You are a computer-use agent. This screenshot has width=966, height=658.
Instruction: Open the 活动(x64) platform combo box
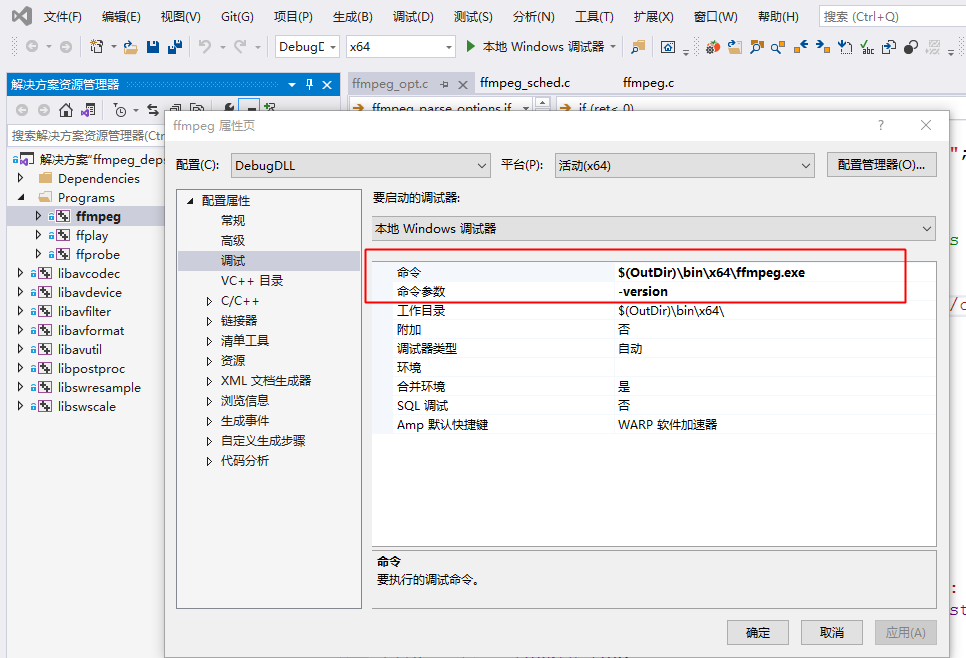(684, 166)
